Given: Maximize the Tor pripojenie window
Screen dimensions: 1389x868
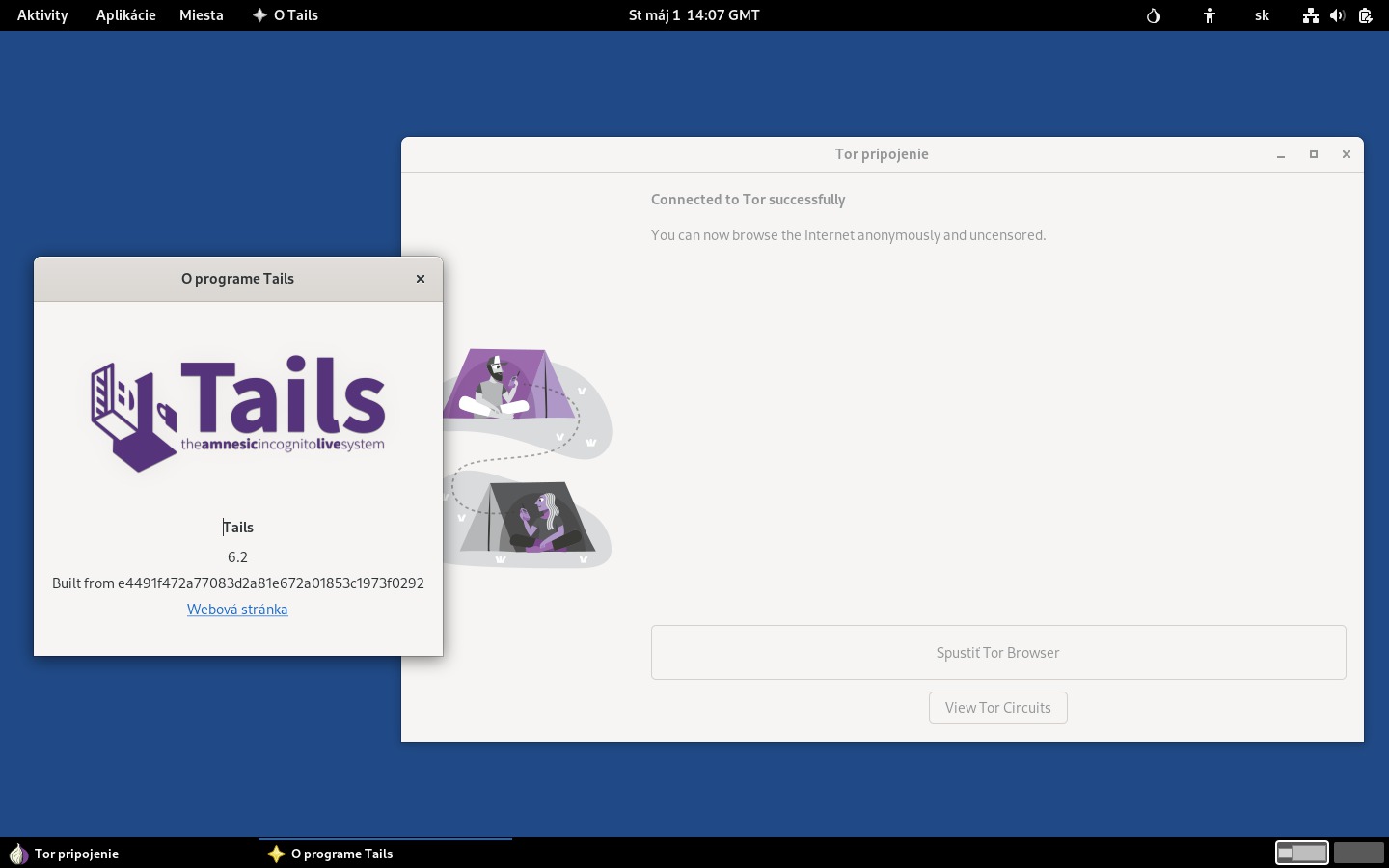Looking at the screenshot, I should pos(1314,154).
